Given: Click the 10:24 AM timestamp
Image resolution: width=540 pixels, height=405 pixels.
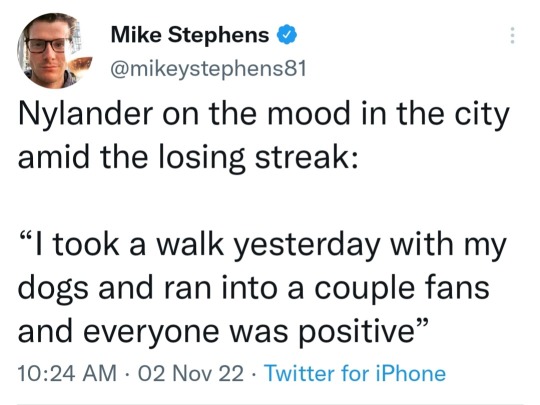Looking at the screenshot, I should click(x=67, y=373).
